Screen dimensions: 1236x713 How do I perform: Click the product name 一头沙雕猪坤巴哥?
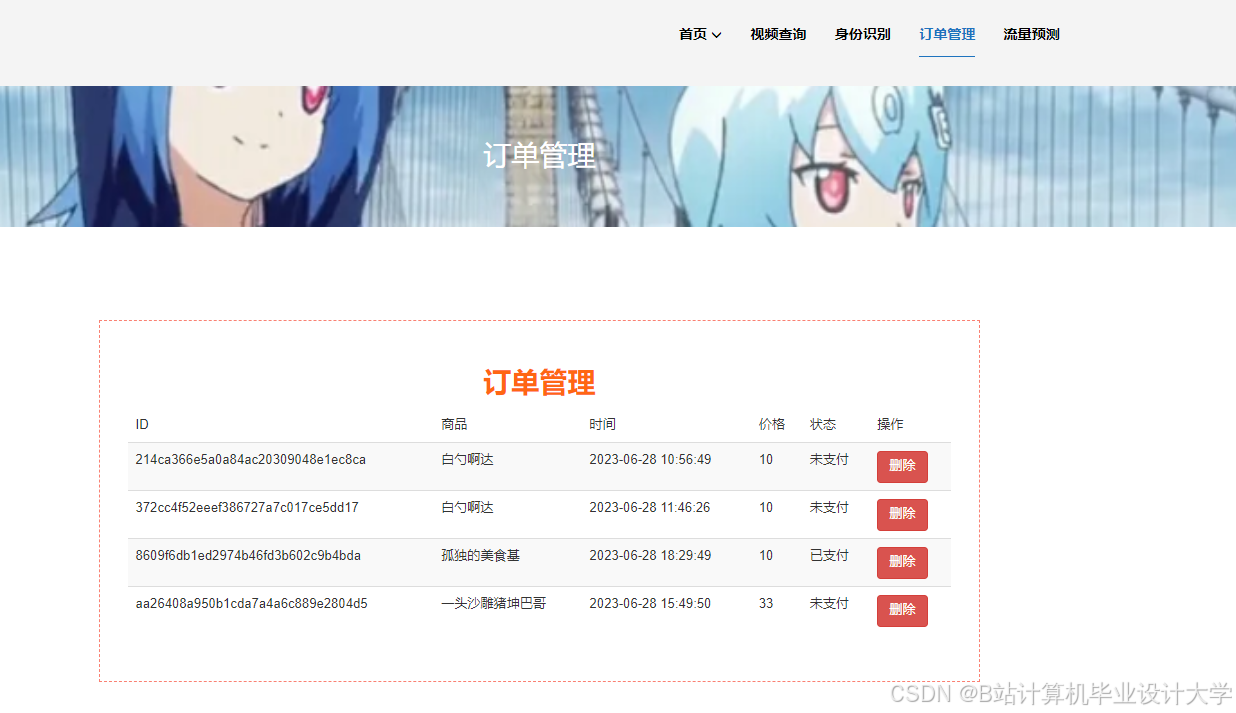[x=494, y=604]
